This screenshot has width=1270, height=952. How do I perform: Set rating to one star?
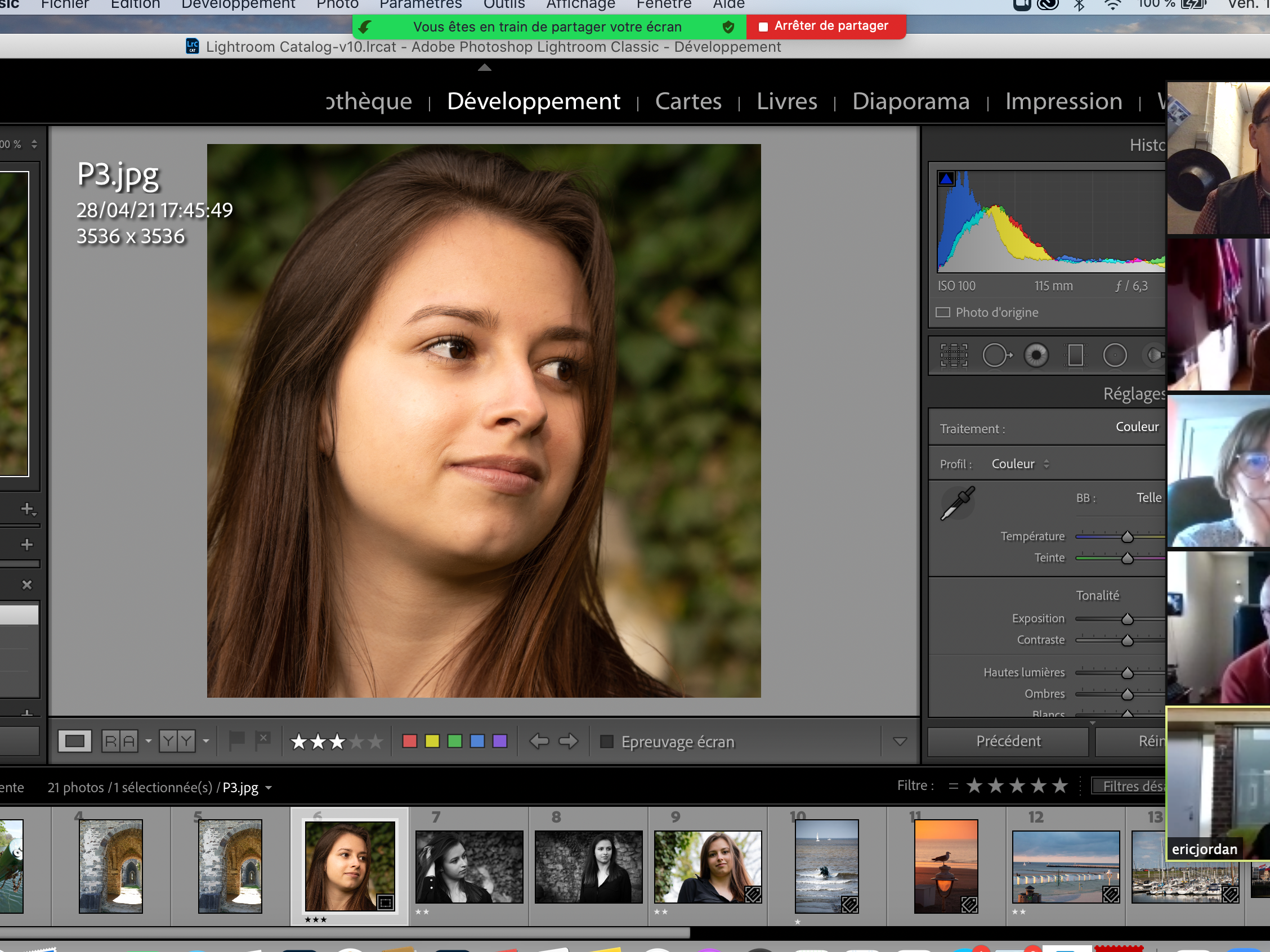tap(298, 742)
